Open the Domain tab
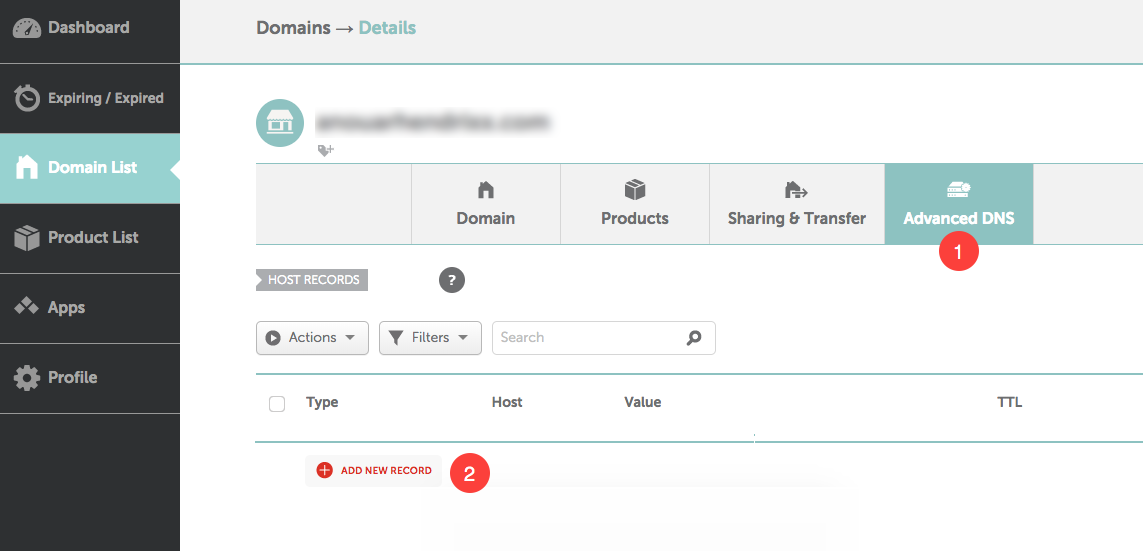 pyautogui.click(x=486, y=204)
